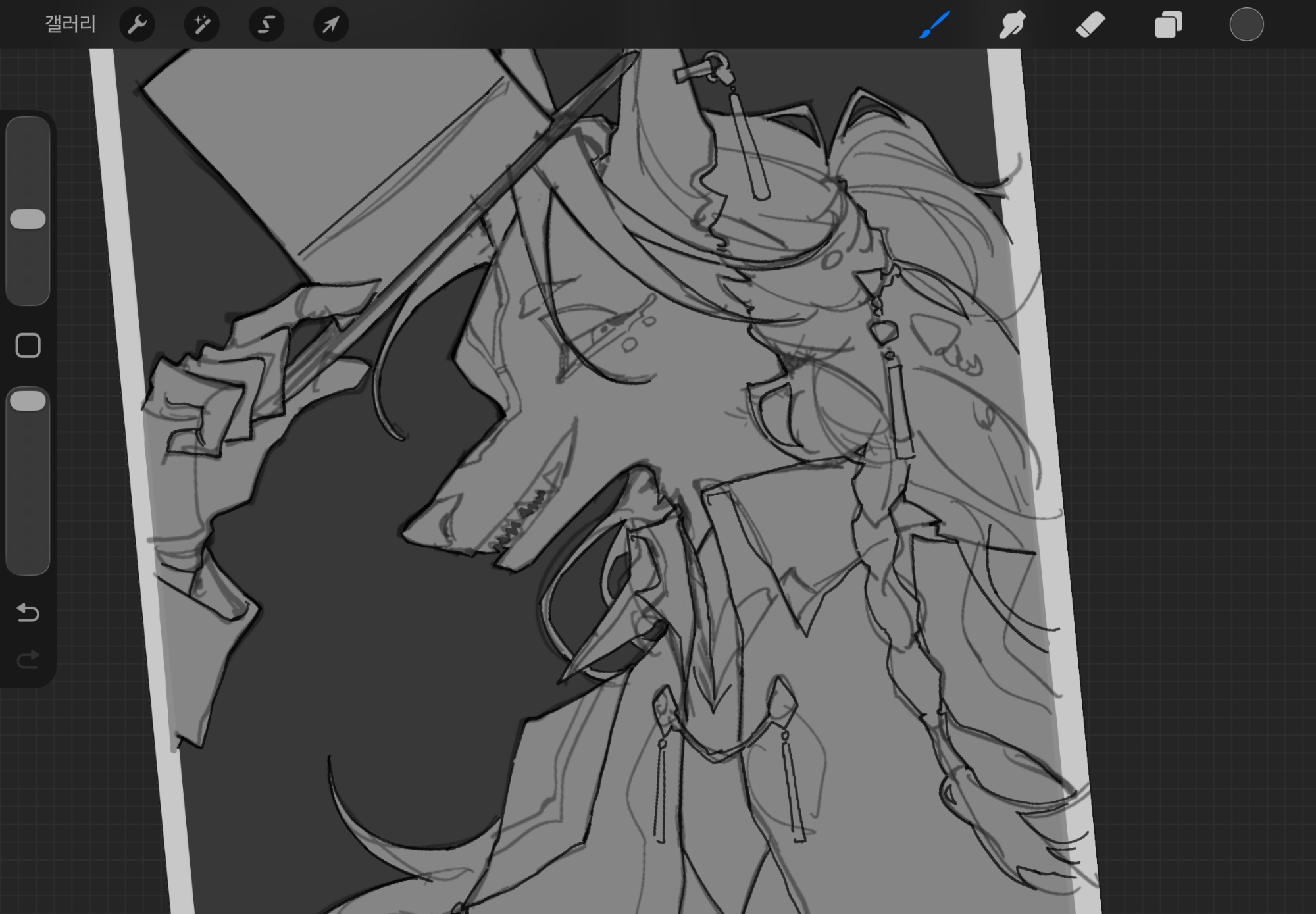The image size is (1316, 914).
Task: Activate the Selection S-shaped tool
Action: tap(266, 25)
